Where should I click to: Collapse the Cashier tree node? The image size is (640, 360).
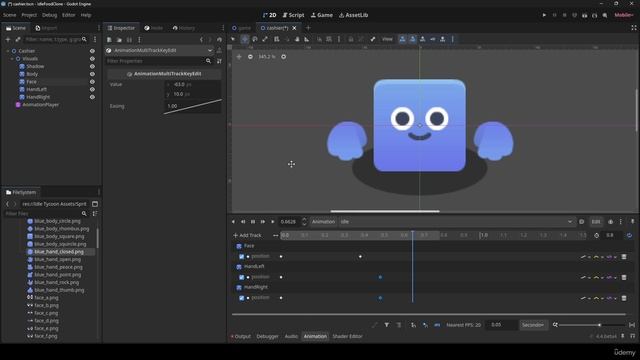pyautogui.click(x=8, y=51)
